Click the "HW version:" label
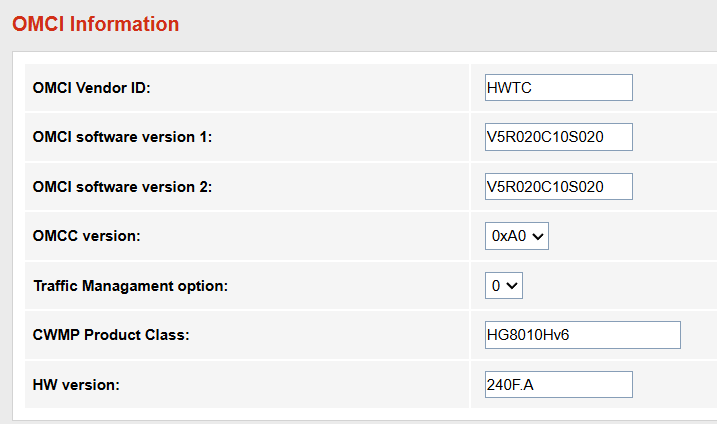This screenshot has width=717, height=424. [76, 385]
